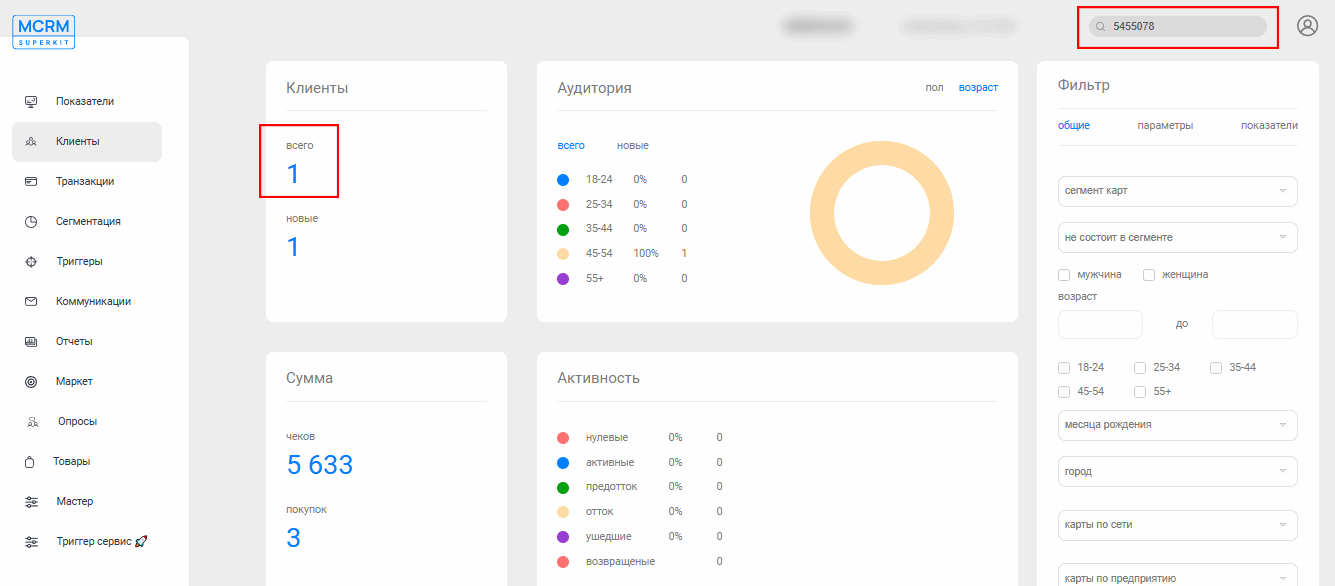1335x586 pixels.
Task: Open Транзакции in the sidebar
Action: click(87, 182)
